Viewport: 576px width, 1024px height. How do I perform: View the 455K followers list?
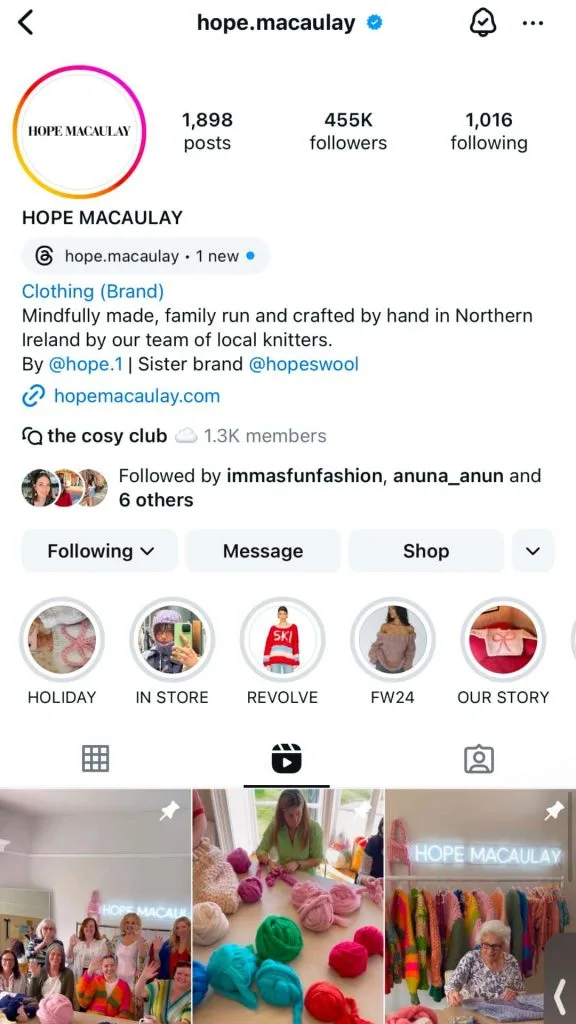[x=348, y=130]
